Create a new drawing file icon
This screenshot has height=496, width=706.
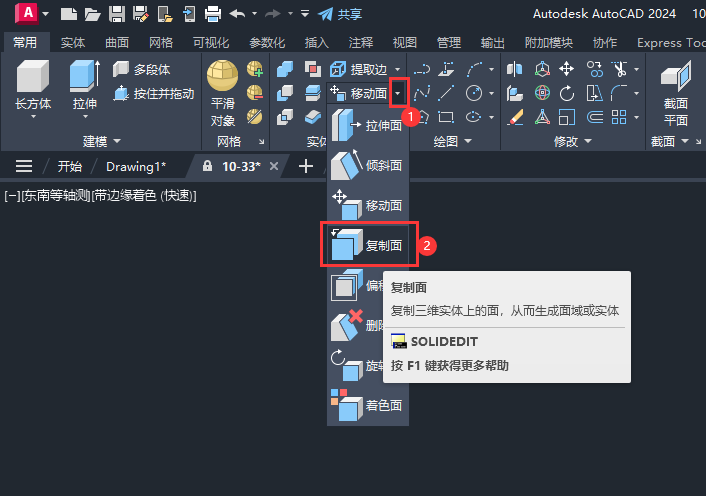[x=69, y=14]
